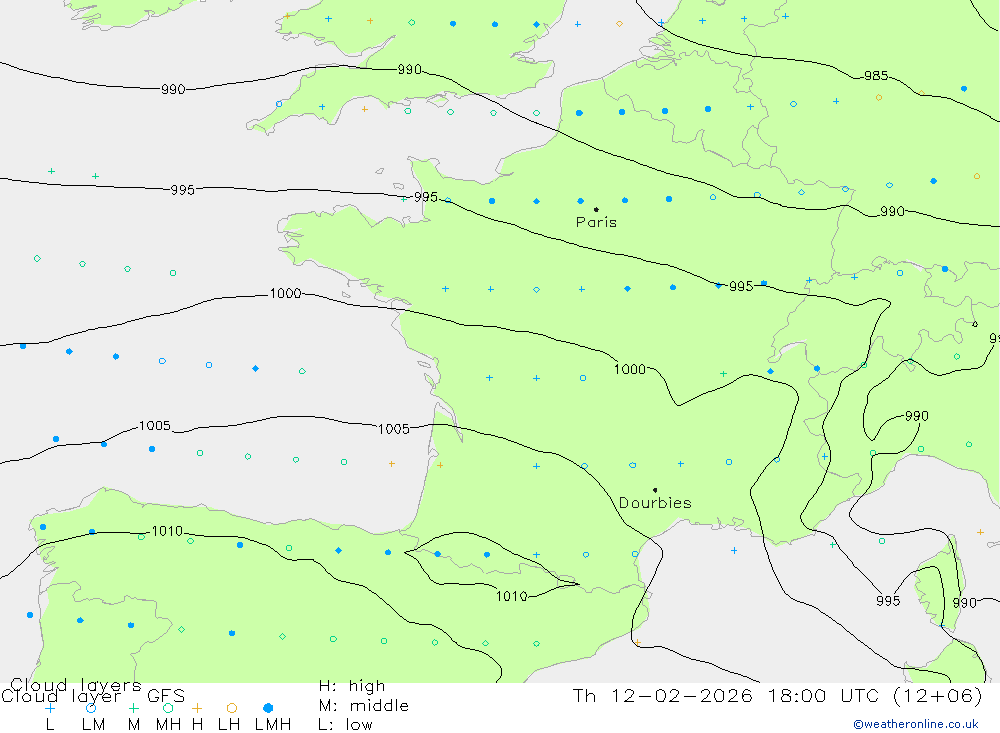Click the '990' label over northern Italy
This screenshot has width=1000, height=733.
pos(916,416)
